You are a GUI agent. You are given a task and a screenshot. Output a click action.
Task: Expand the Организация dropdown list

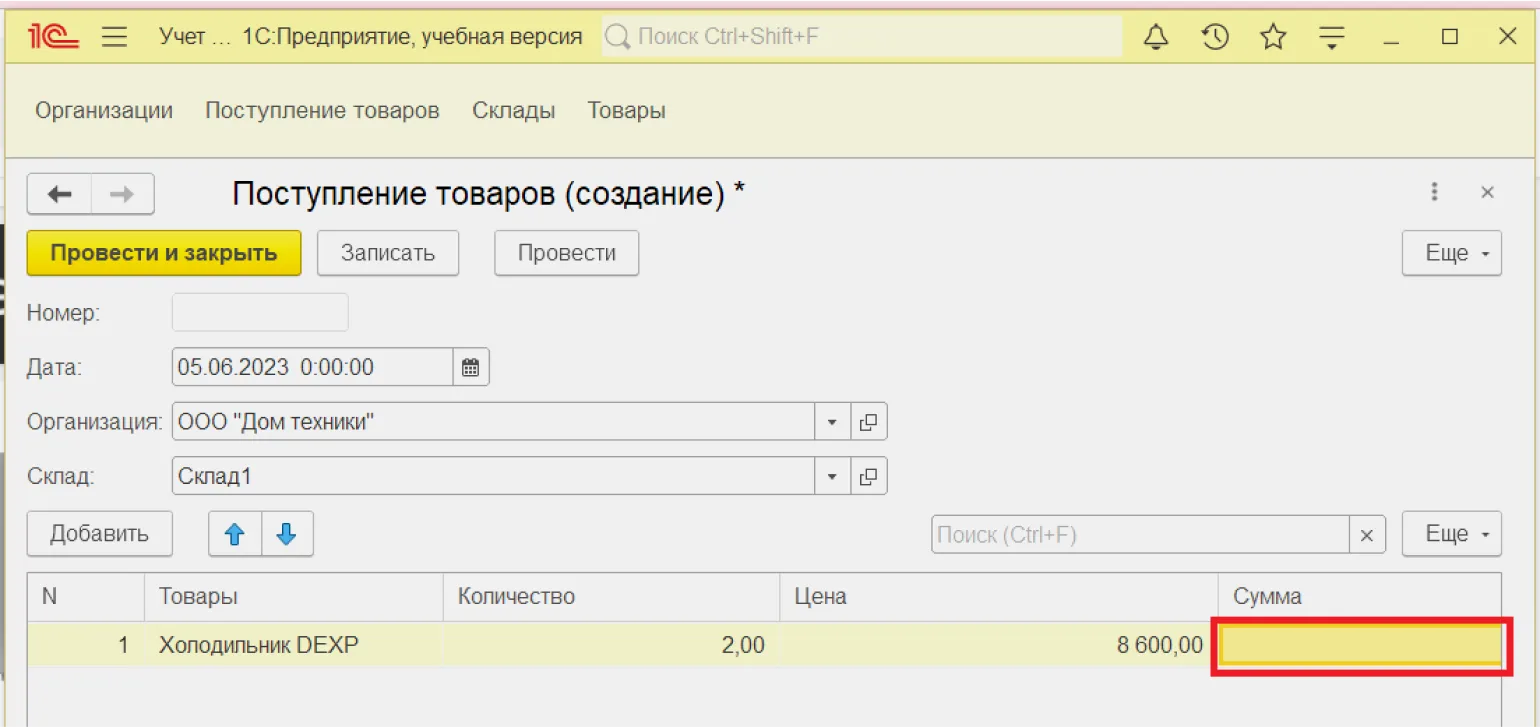(x=832, y=422)
